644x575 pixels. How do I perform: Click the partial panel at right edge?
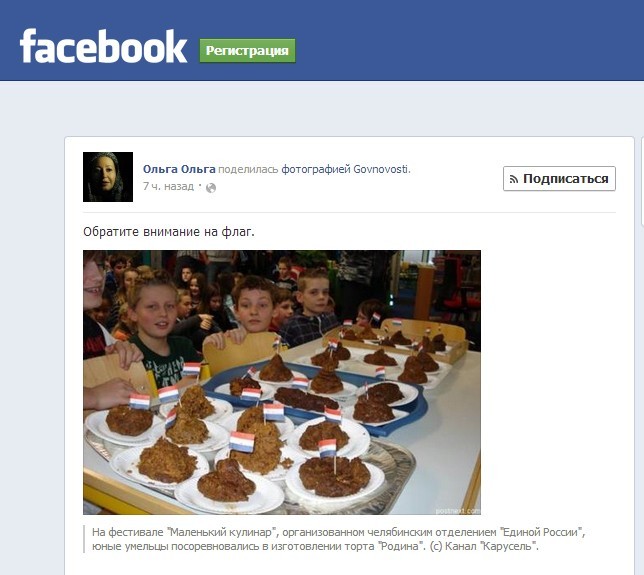[x=642, y=182]
